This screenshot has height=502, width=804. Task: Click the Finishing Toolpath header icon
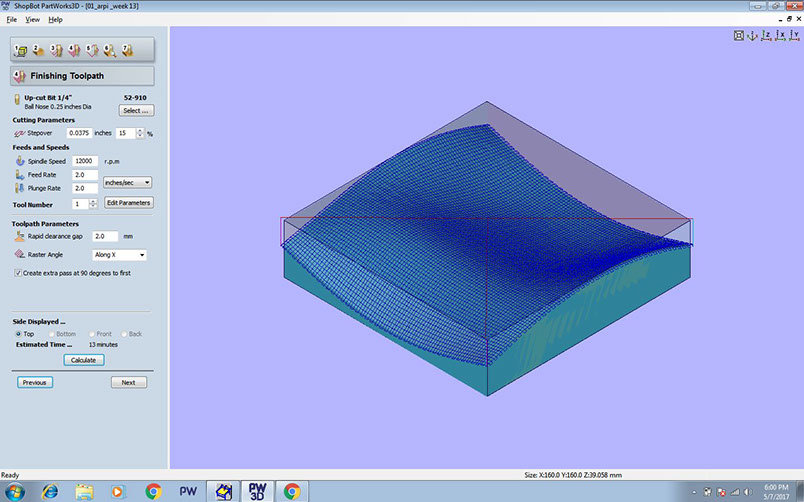pos(19,76)
